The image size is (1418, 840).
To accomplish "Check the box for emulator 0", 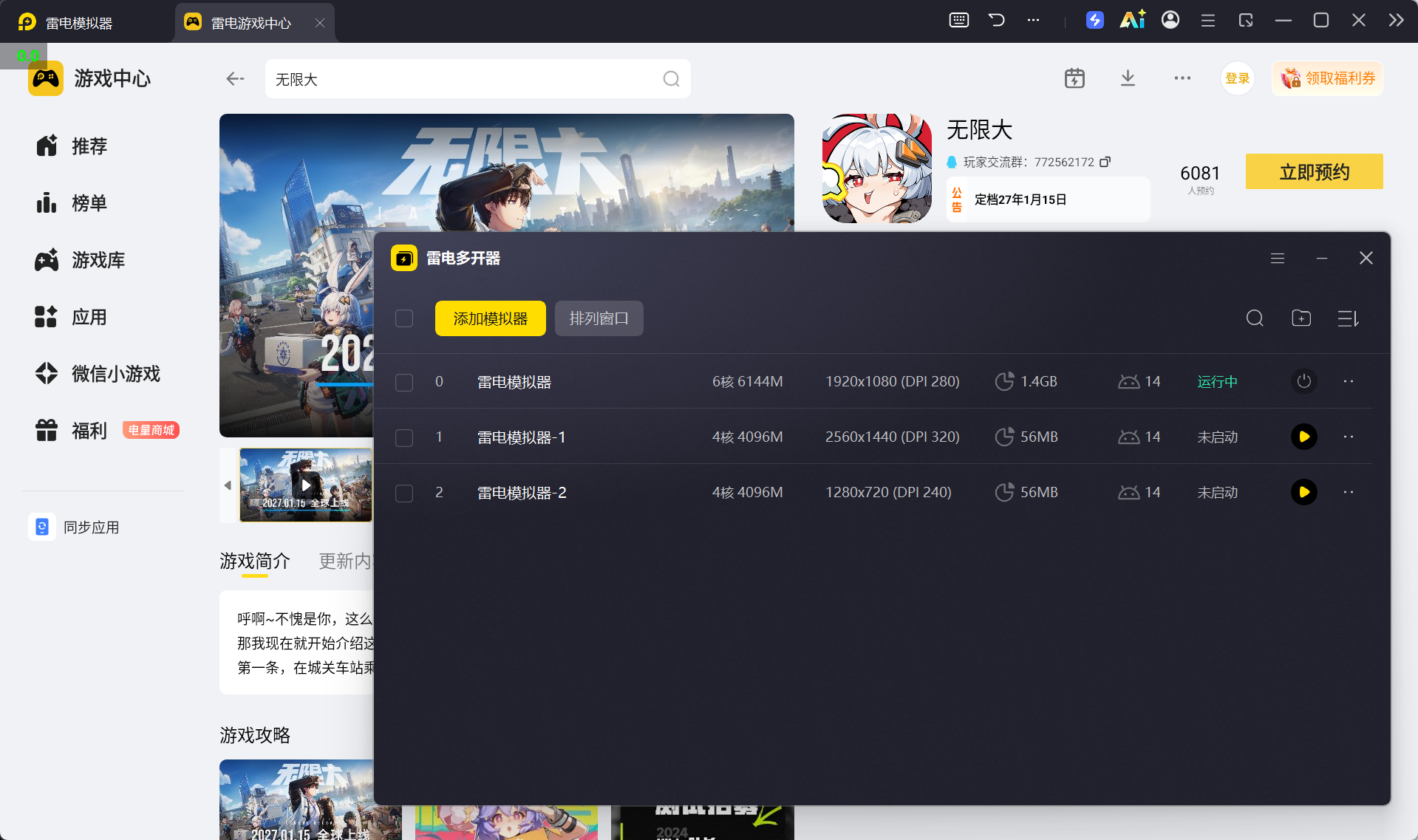I will tap(404, 382).
